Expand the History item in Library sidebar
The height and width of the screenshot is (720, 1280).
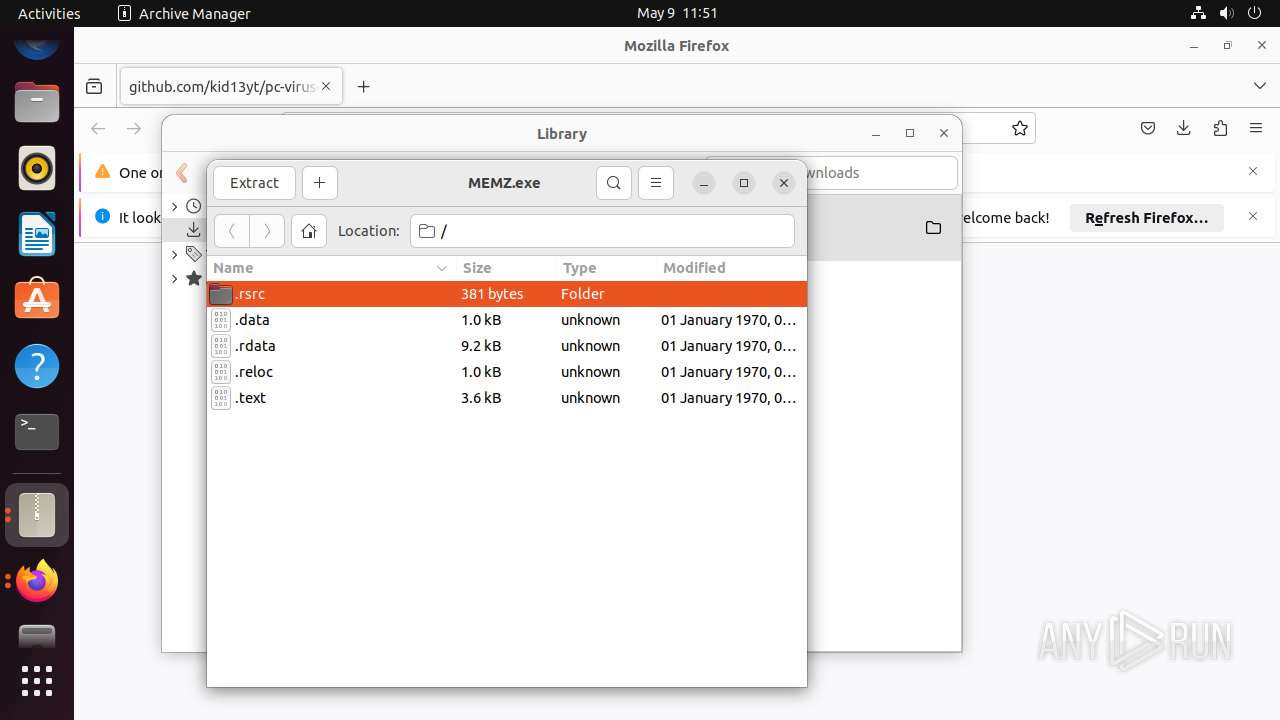[174, 206]
